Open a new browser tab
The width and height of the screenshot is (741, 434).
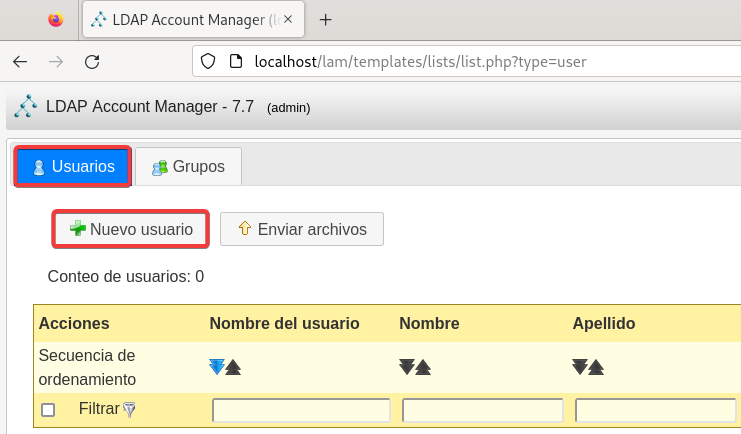coord(325,19)
